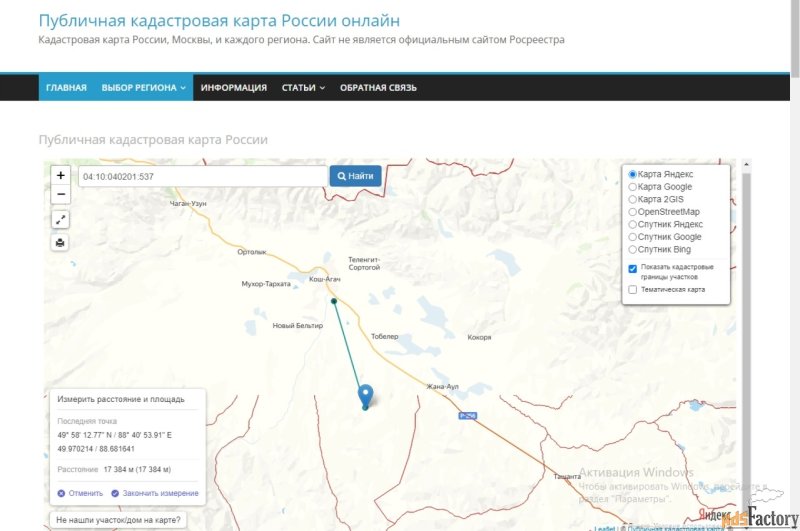Click Ортолык label on map
Image resolution: width=800 pixels, height=531 pixels.
[252, 251]
